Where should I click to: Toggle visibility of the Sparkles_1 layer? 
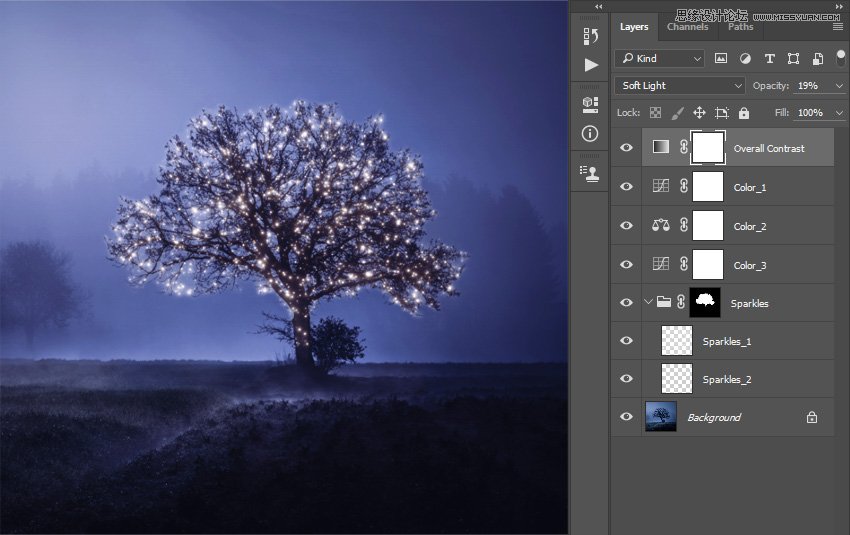pos(626,341)
